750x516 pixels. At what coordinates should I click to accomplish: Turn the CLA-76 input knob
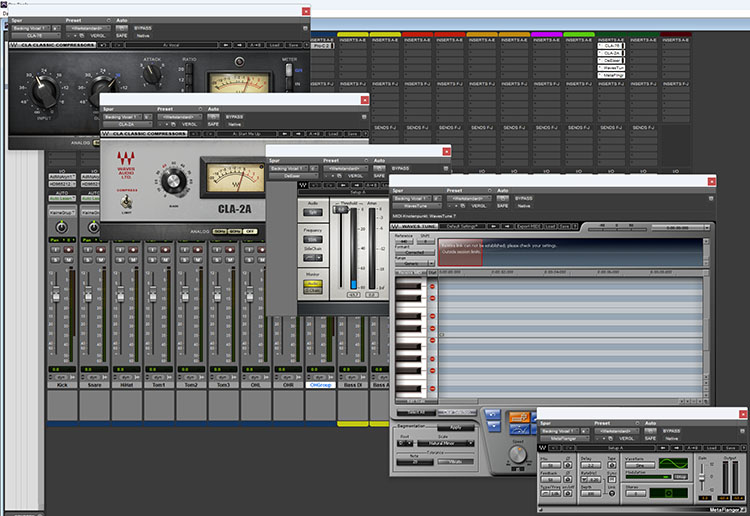(44, 90)
